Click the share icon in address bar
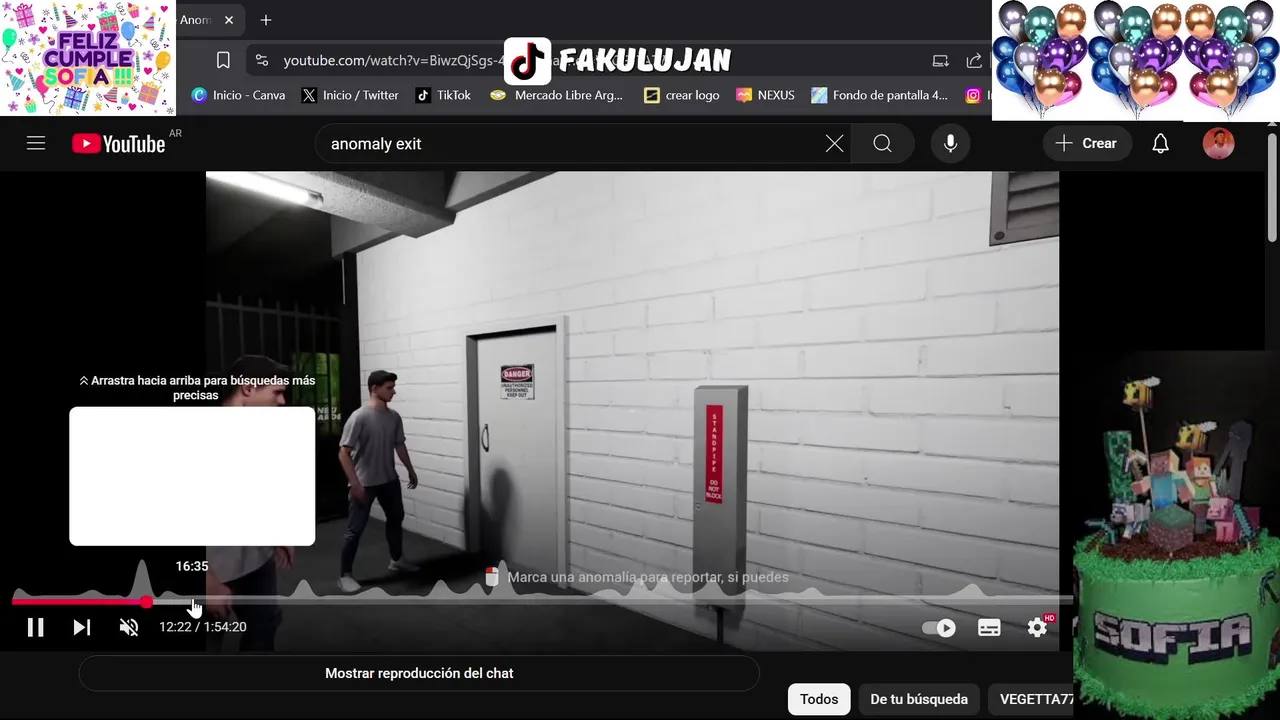 [974, 60]
